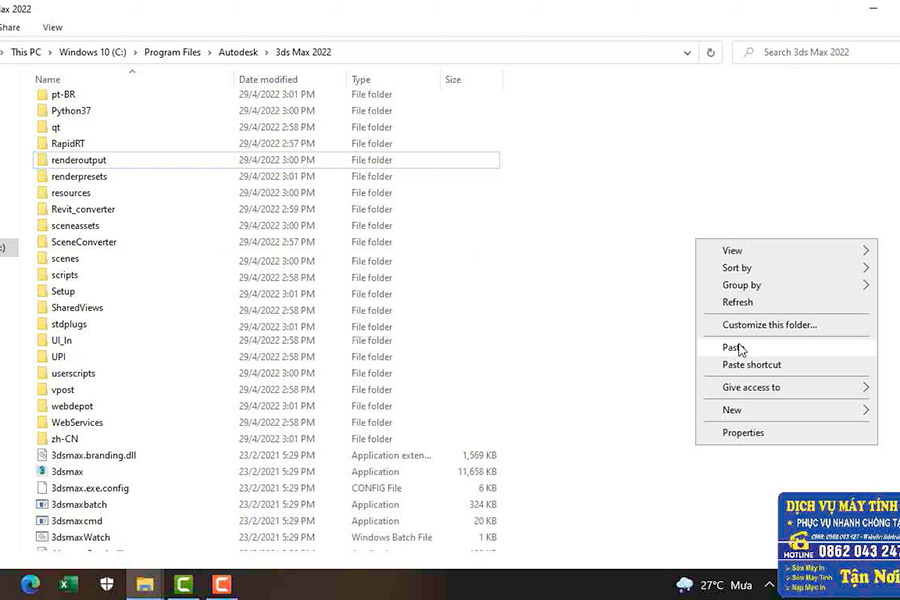This screenshot has height=600, width=900.
Task: Click the Python37 folder icon
Action: 42,111
